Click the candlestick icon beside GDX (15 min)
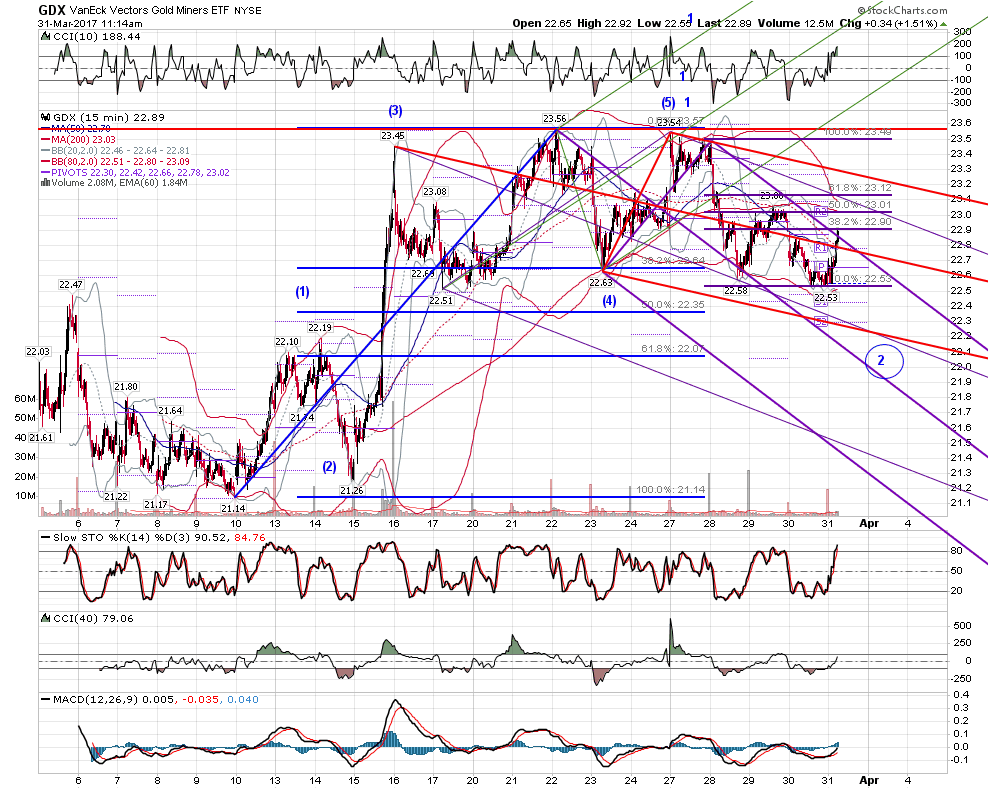Image resolution: width=992 pixels, height=795 pixels. [x=45, y=117]
